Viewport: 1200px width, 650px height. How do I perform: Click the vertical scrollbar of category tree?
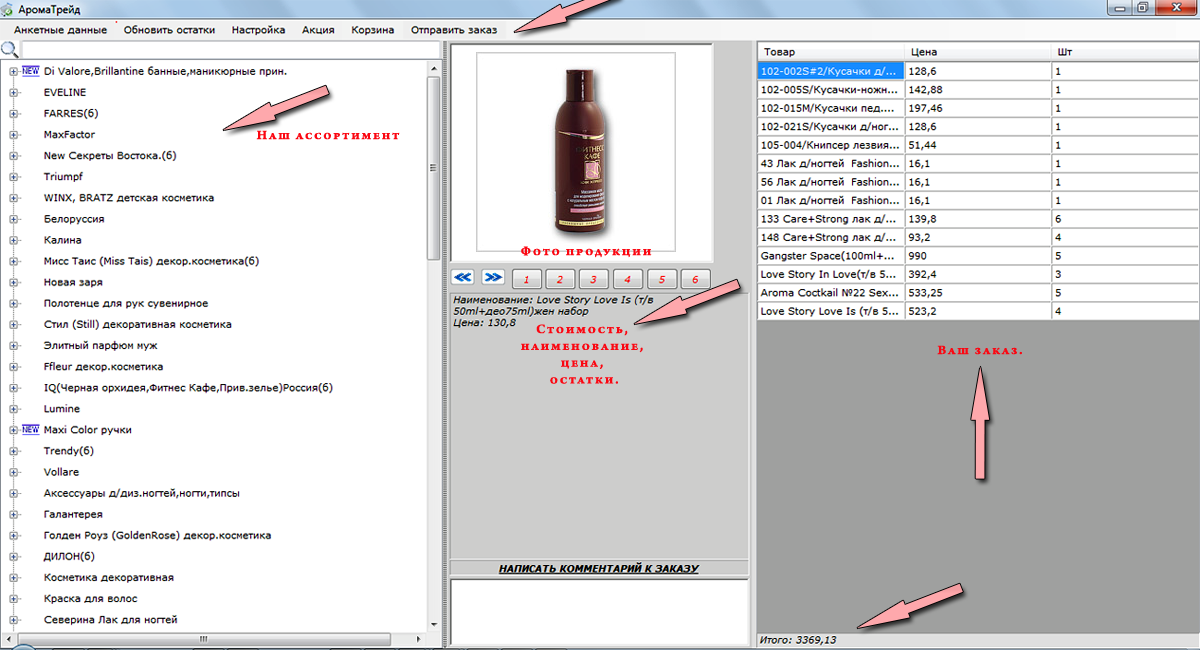pos(433,345)
